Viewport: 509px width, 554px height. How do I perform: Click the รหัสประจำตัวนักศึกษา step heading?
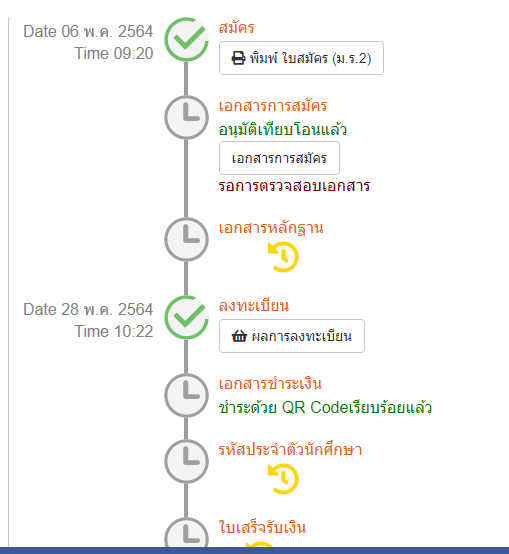(290, 450)
